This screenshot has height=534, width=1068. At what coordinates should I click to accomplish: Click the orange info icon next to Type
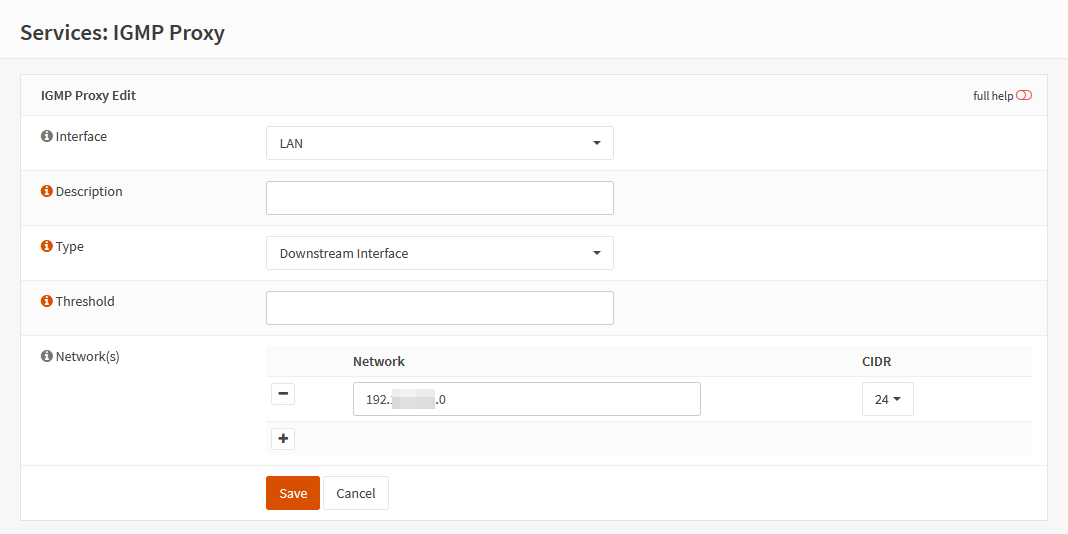pyautogui.click(x=47, y=247)
